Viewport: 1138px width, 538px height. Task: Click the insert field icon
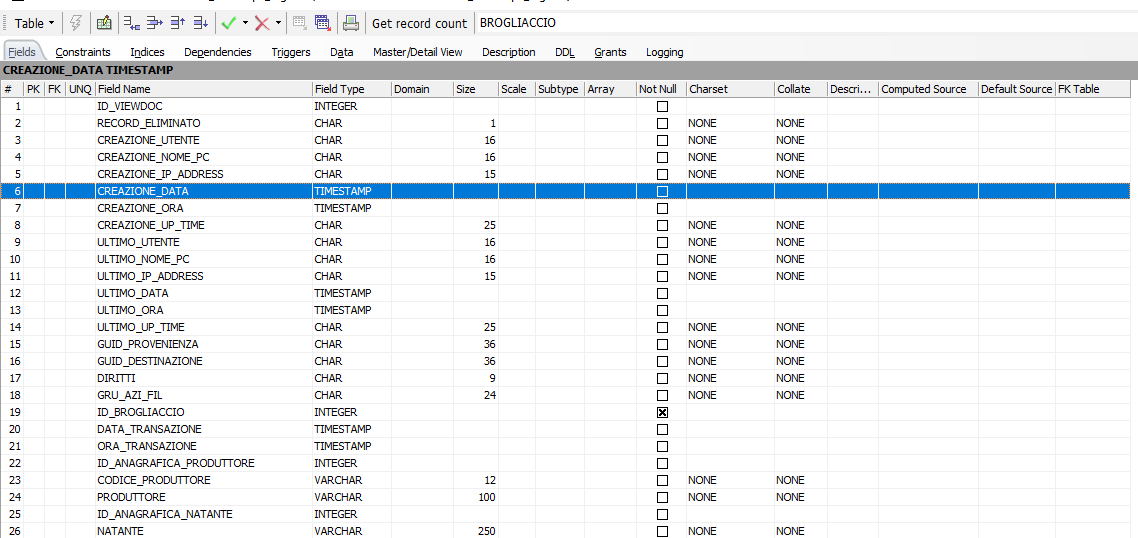click(155, 23)
